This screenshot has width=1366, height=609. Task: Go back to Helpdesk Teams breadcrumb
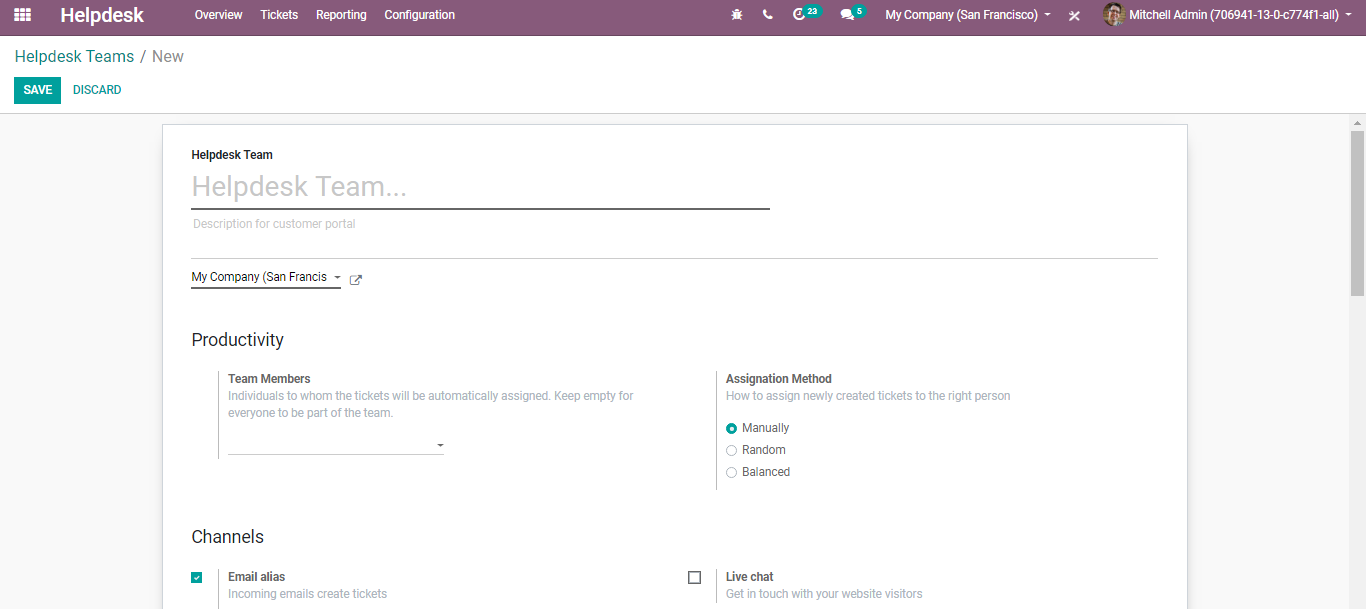[x=74, y=56]
